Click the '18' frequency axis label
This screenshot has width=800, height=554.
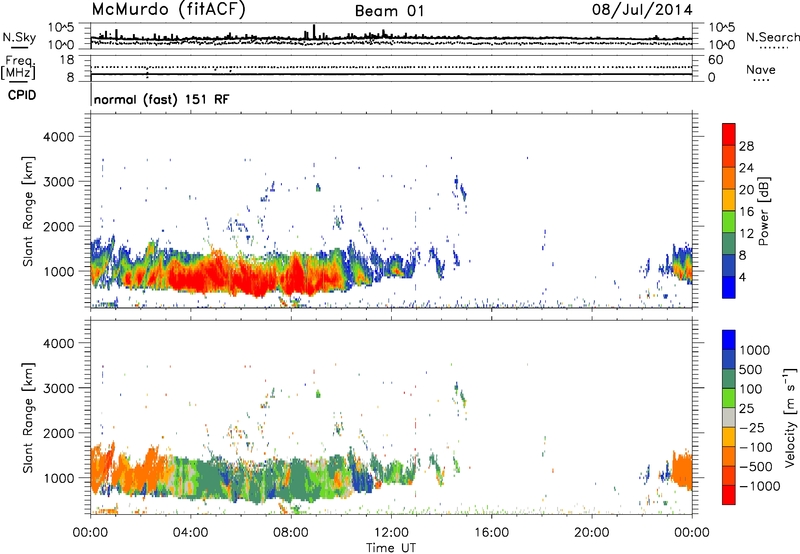(67, 60)
